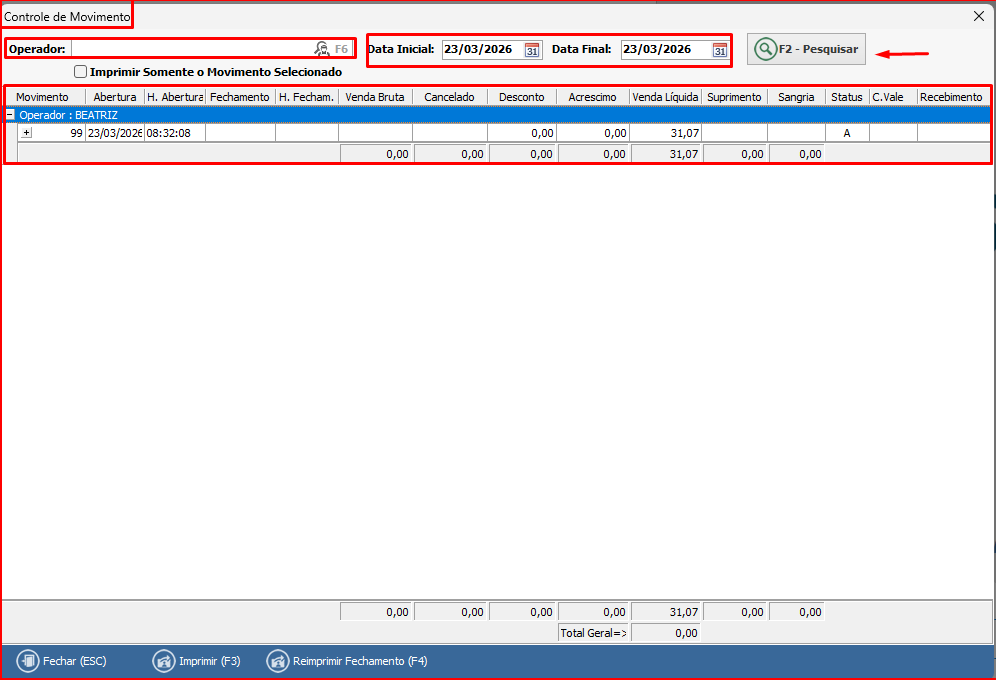Image resolution: width=996 pixels, height=680 pixels.
Task: Click the Status column header
Action: (x=846, y=97)
